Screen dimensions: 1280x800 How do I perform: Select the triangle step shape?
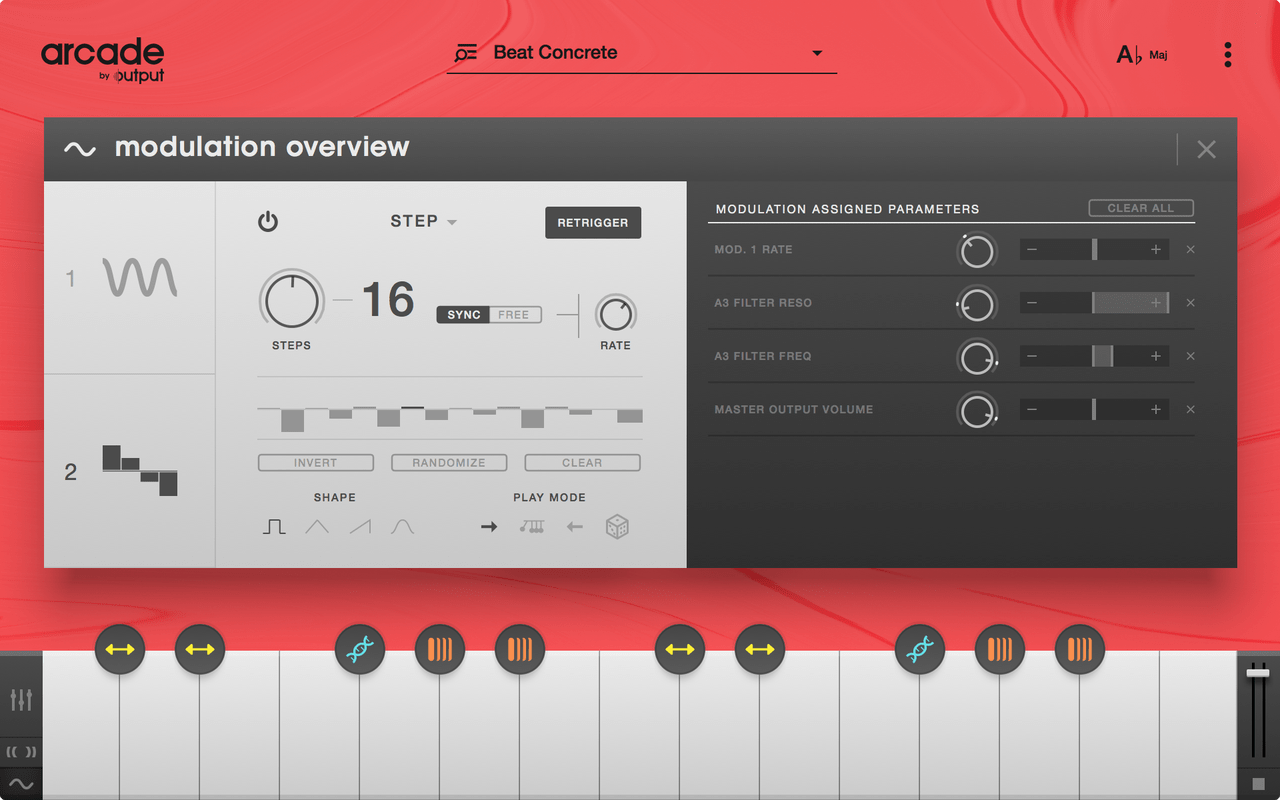[x=317, y=526]
